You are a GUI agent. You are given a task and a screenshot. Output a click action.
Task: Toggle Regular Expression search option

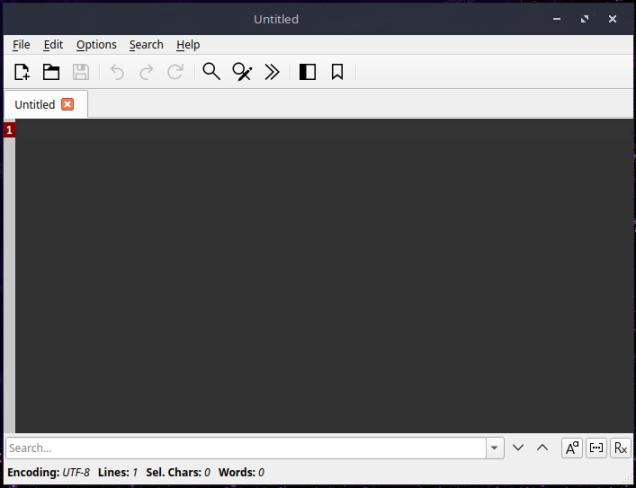click(621, 448)
